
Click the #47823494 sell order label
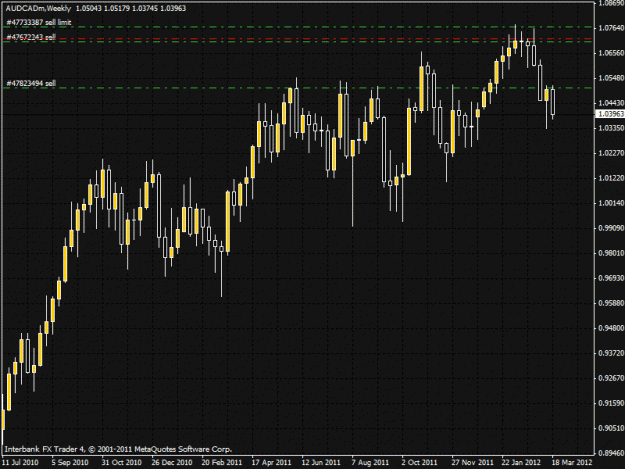(31, 83)
